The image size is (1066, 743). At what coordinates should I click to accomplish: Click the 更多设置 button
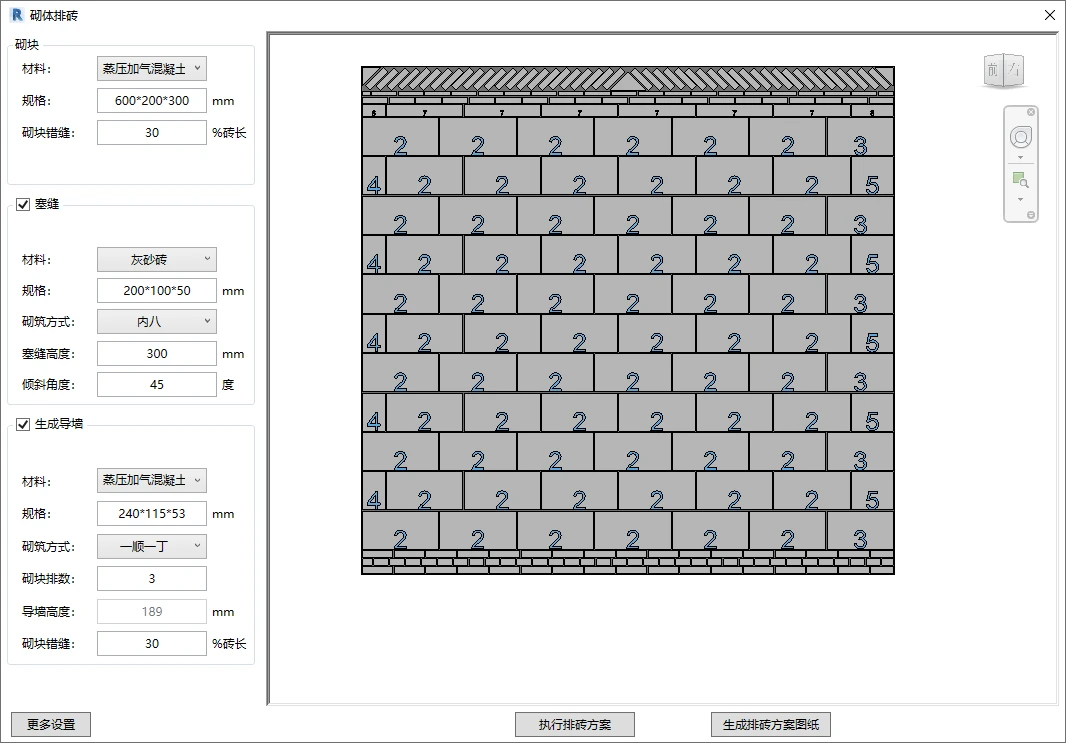[x=51, y=725]
